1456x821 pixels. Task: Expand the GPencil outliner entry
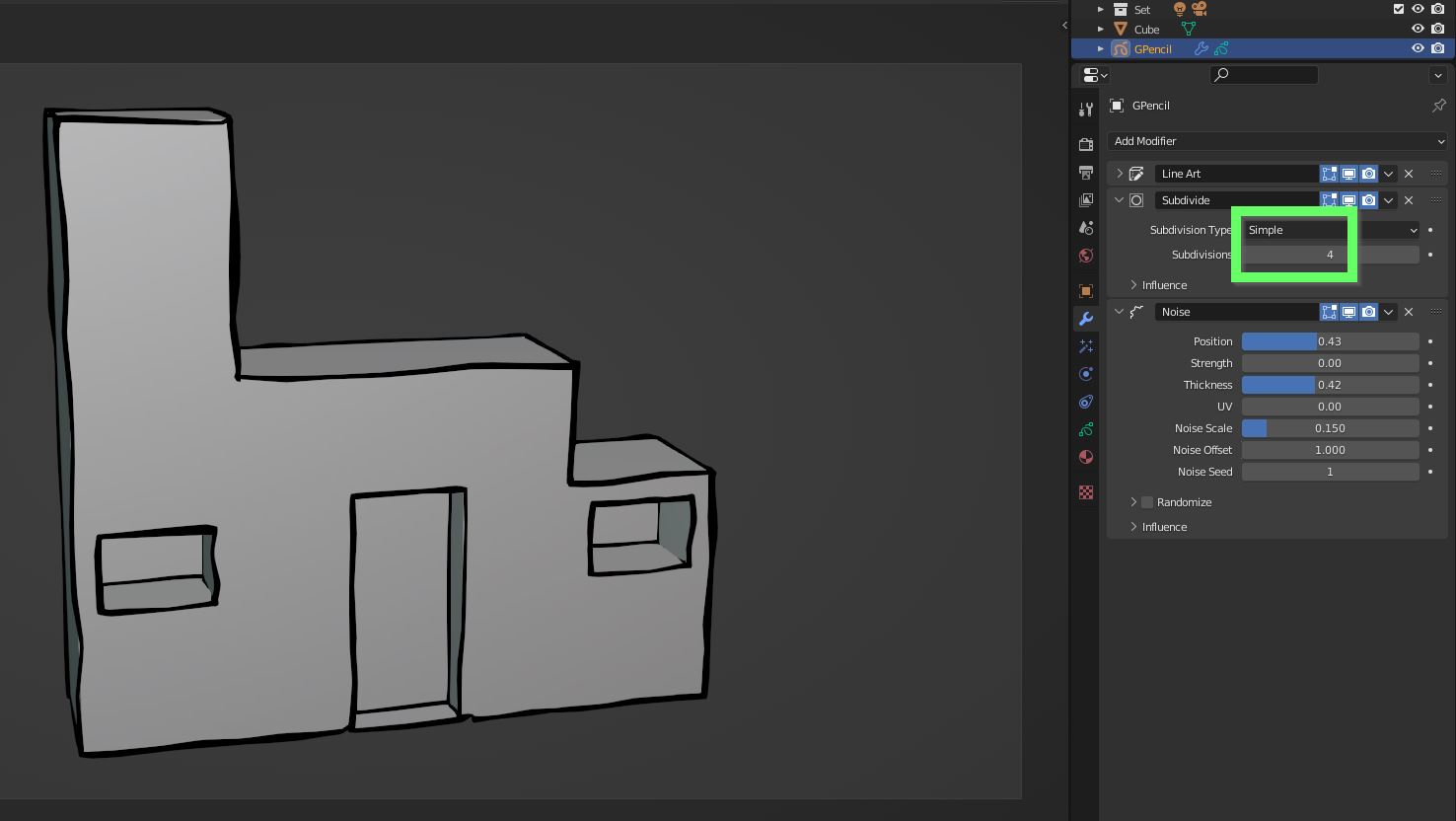point(1100,48)
